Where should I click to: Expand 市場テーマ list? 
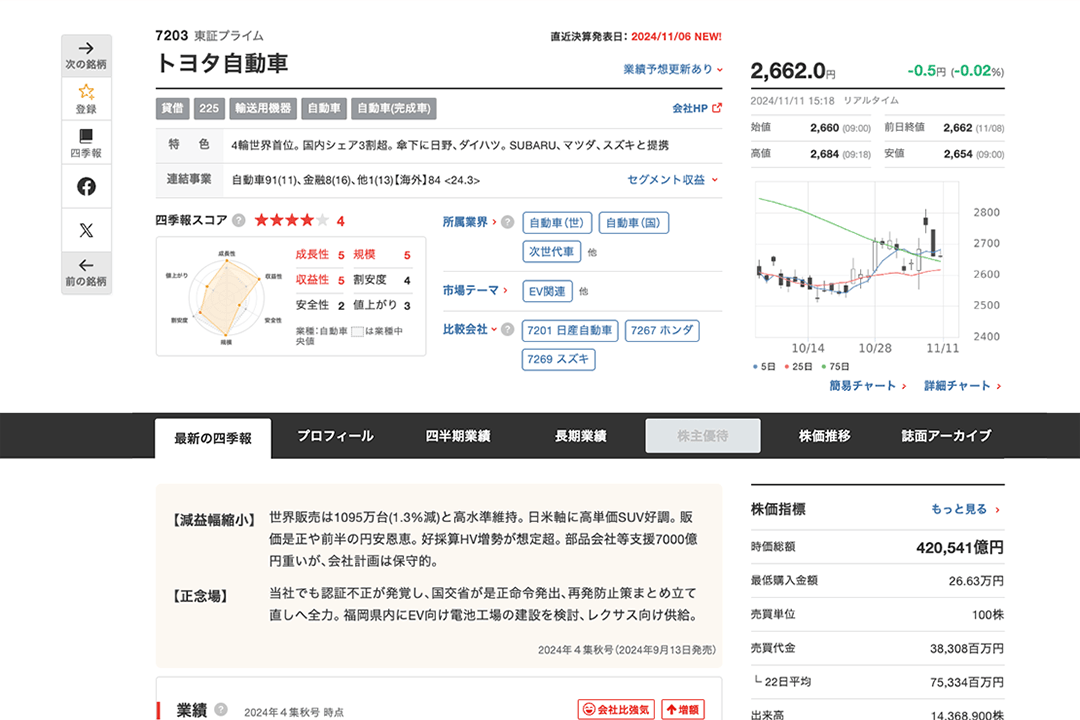474,291
